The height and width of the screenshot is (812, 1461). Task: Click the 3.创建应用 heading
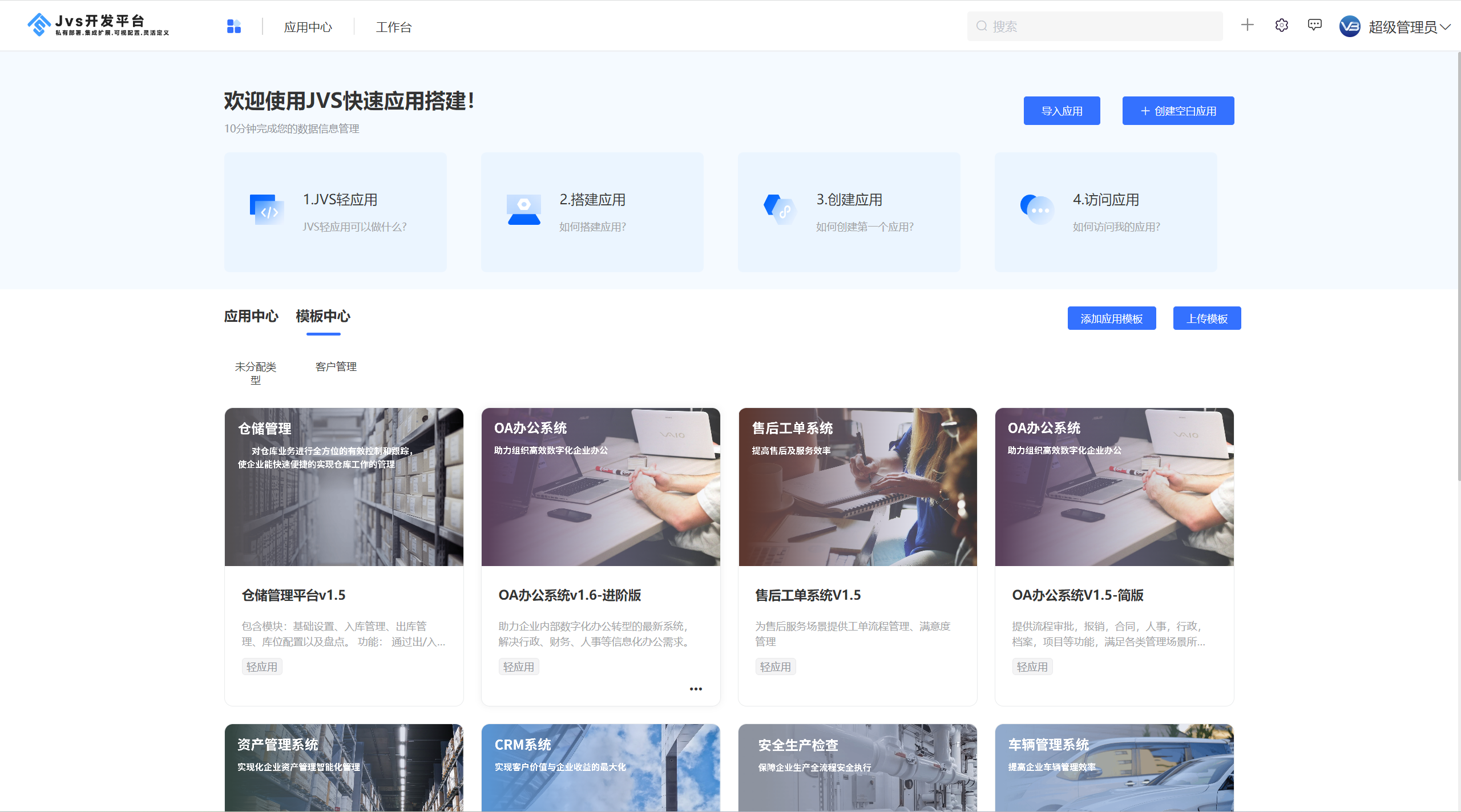(x=849, y=200)
